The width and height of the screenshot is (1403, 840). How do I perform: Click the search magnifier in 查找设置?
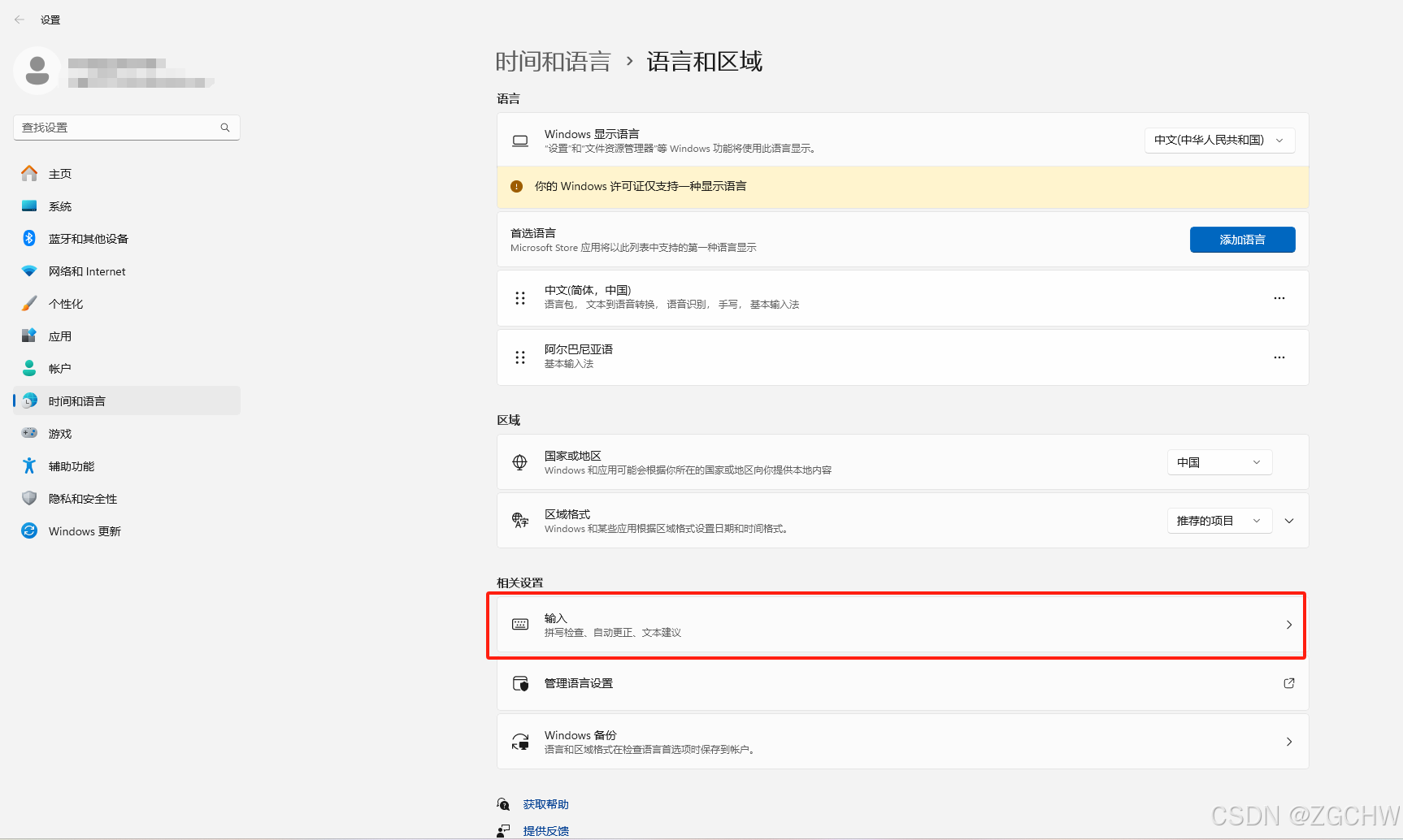[225, 128]
